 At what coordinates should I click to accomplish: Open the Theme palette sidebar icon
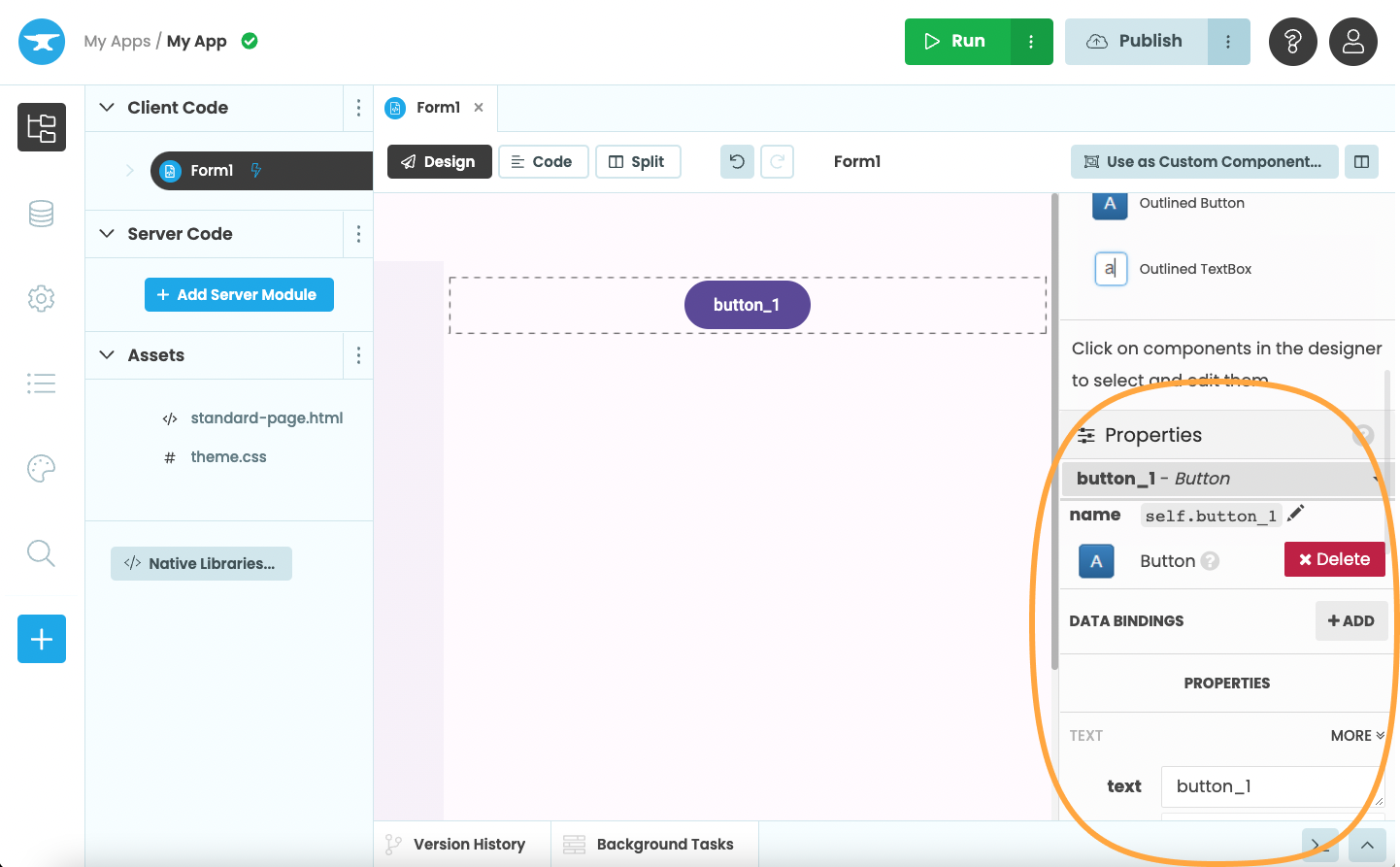point(41,468)
